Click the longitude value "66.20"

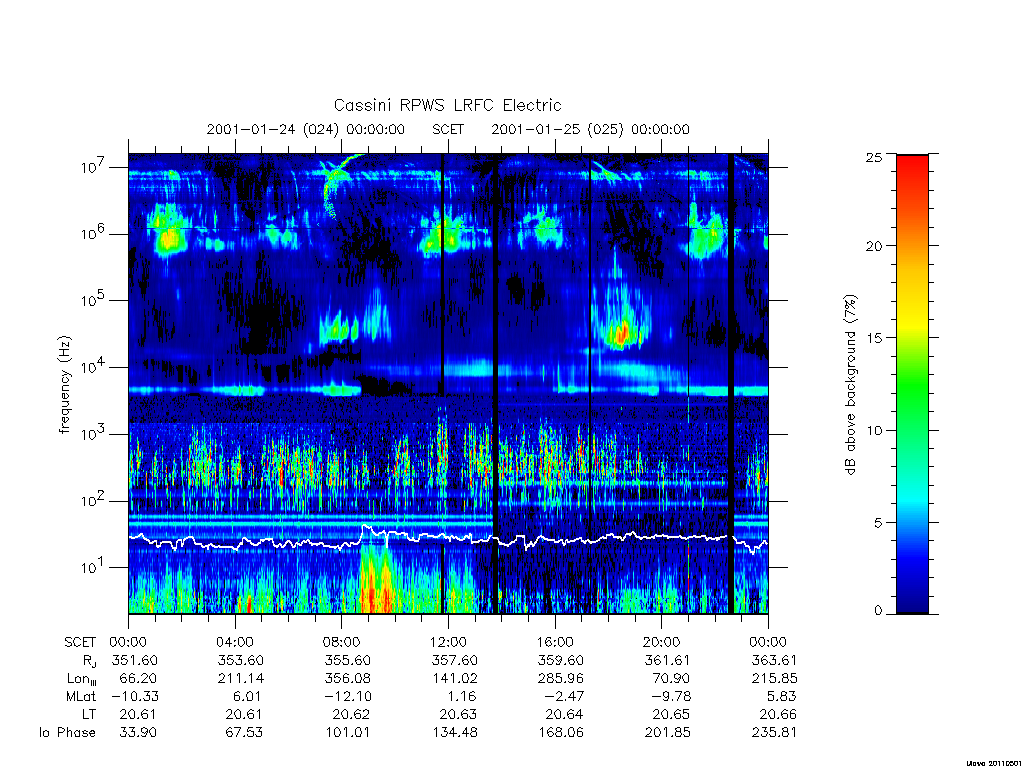click(138, 679)
